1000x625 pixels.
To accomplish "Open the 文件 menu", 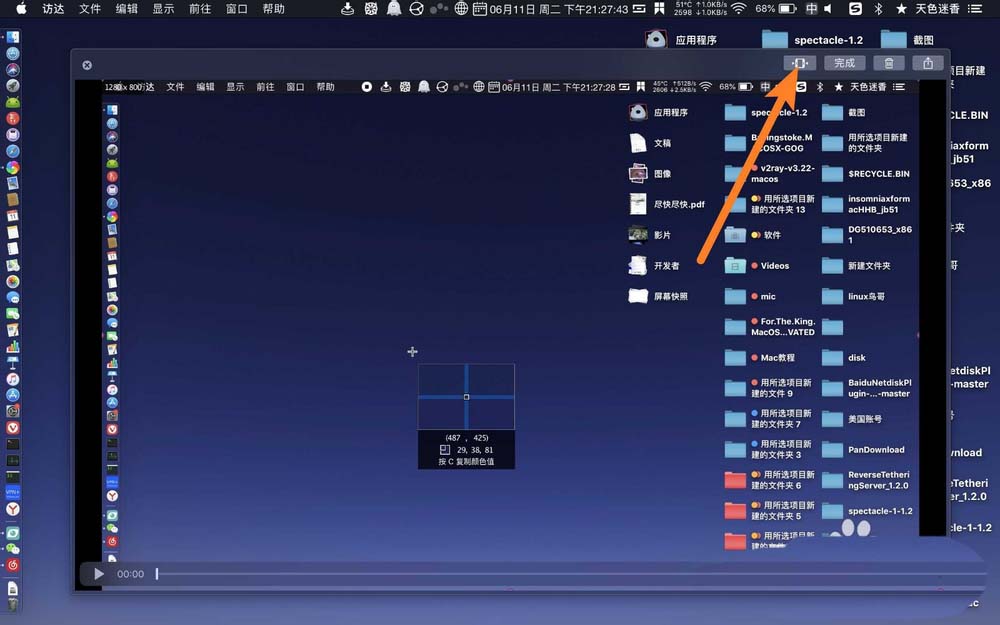I will [90, 9].
